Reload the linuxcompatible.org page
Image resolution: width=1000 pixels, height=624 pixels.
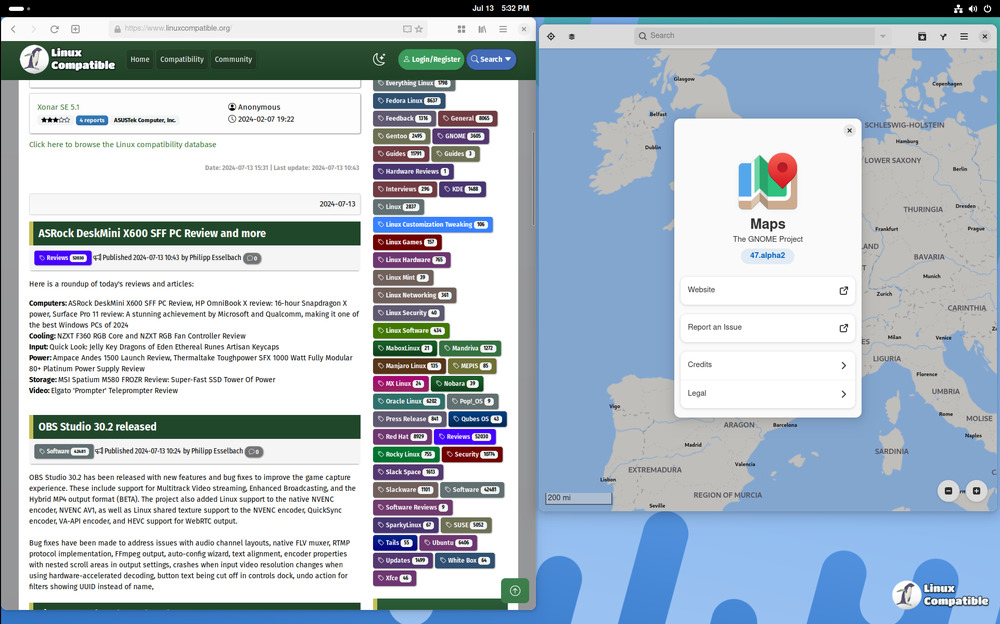click(x=54, y=29)
